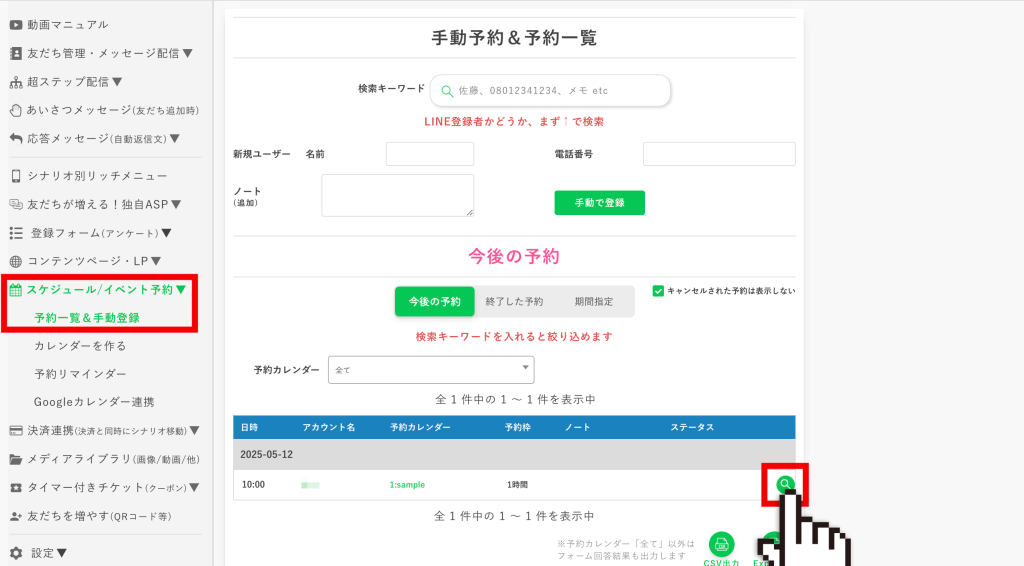Image resolution: width=1024 pixels, height=566 pixels.
Task: Click the schedule calendar icon in sidebar
Action: point(16,290)
